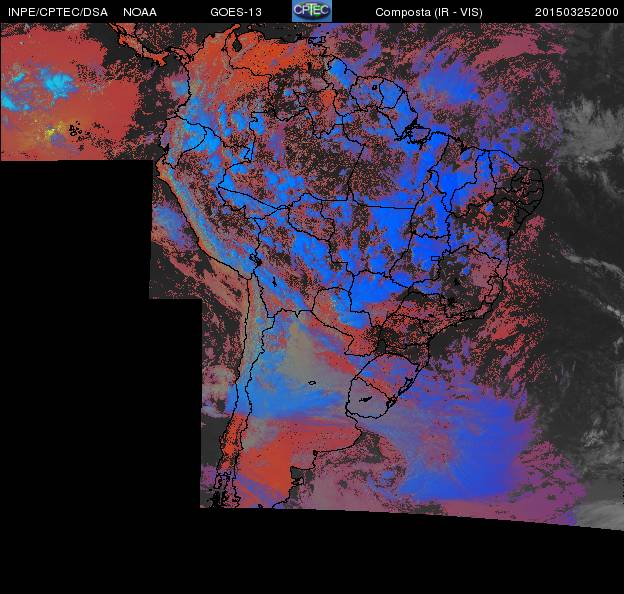Click the GOES-13 satellite label
624x594 pixels.
coord(236,12)
